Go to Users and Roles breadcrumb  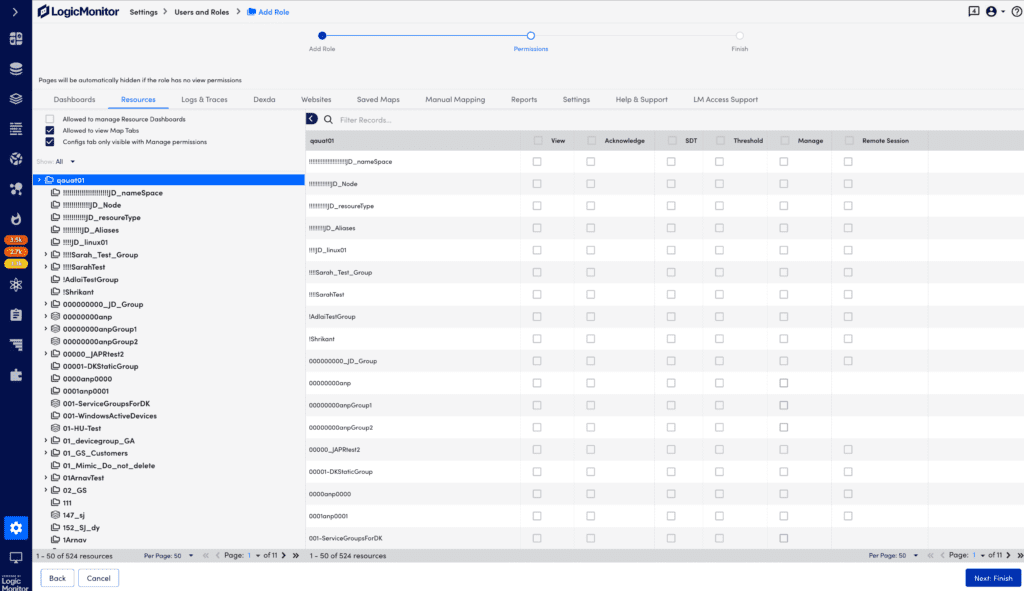(202, 12)
